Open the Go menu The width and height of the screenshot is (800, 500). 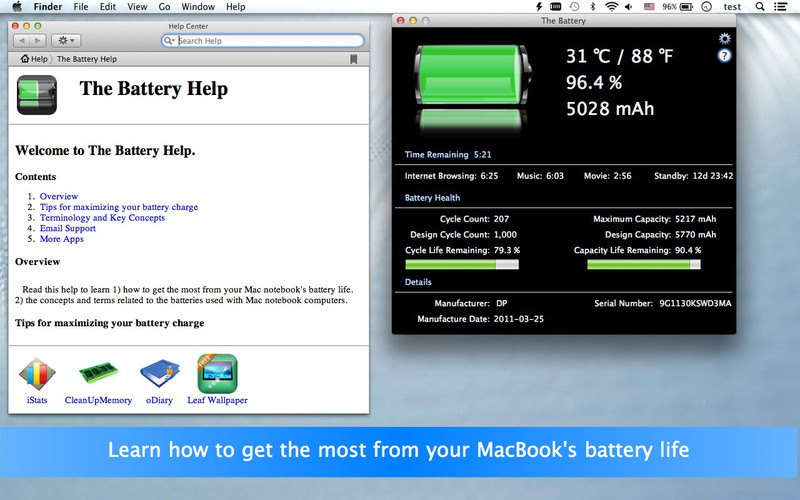click(164, 7)
